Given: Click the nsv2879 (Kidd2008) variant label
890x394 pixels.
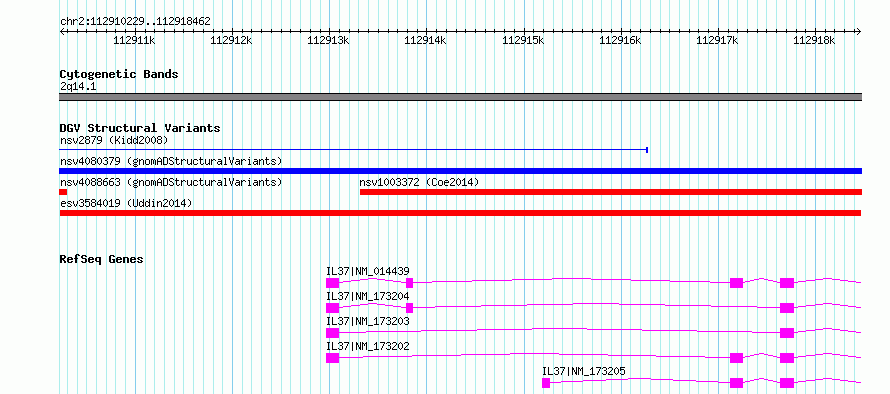Looking at the screenshot, I should [114, 140].
